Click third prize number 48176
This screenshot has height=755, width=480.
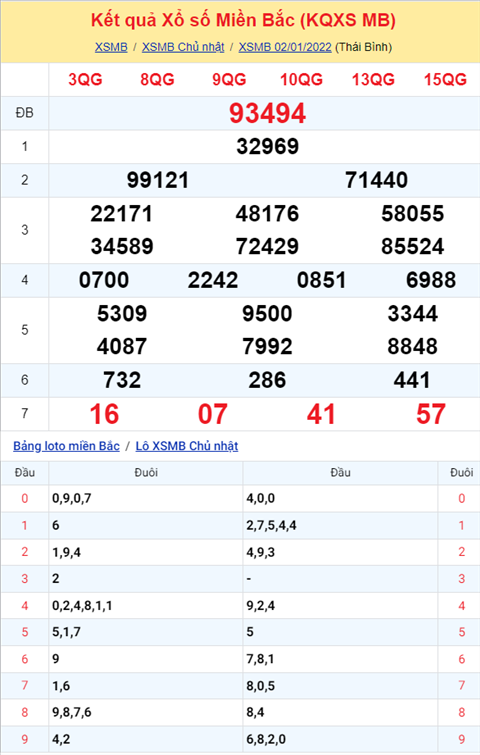pos(267,214)
